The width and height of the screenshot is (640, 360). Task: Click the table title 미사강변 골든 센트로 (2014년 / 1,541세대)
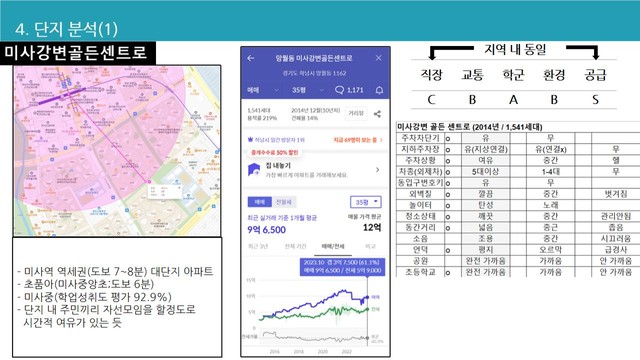coord(469,127)
